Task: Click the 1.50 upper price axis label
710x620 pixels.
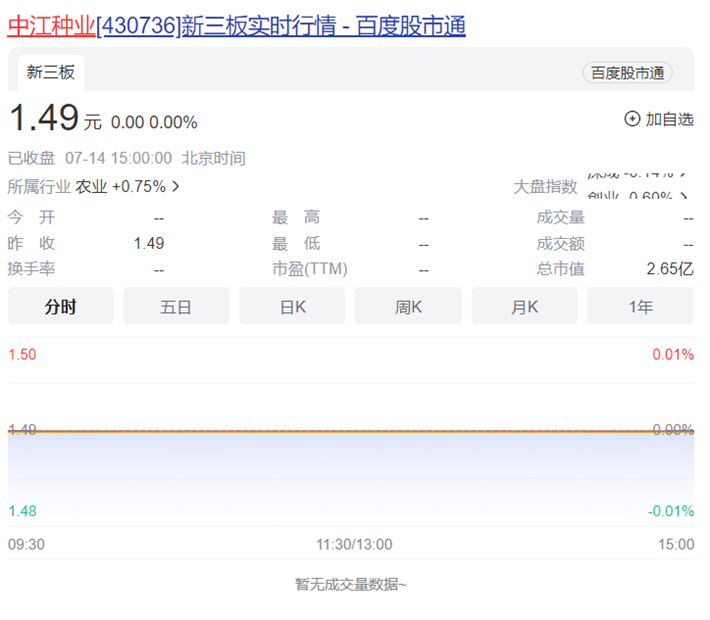Action: tap(22, 355)
